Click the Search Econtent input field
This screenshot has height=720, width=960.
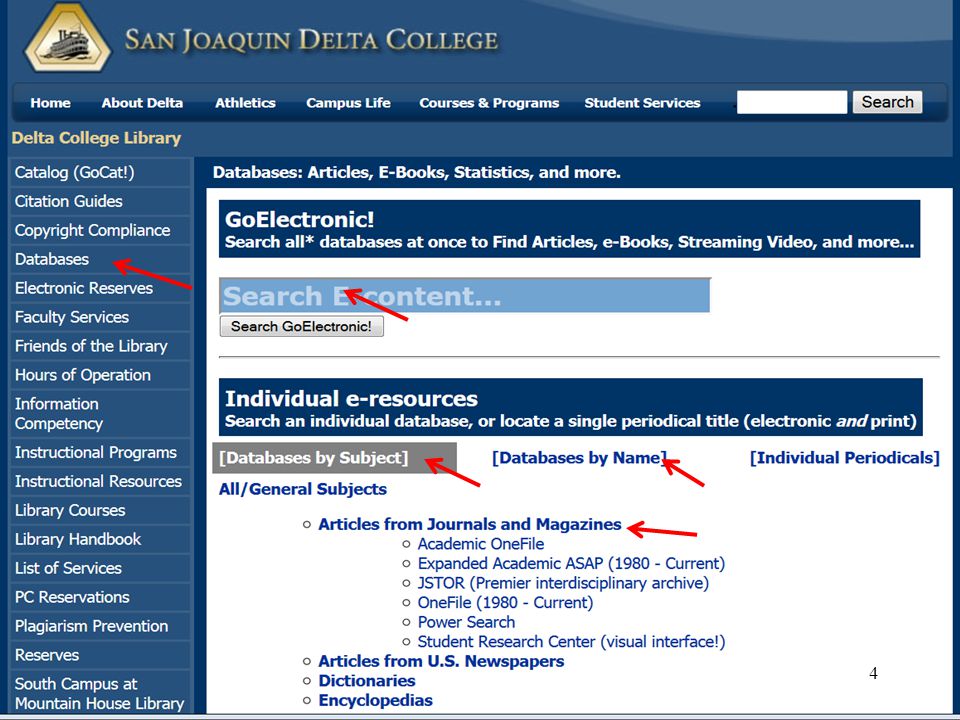[x=465, y=296]
